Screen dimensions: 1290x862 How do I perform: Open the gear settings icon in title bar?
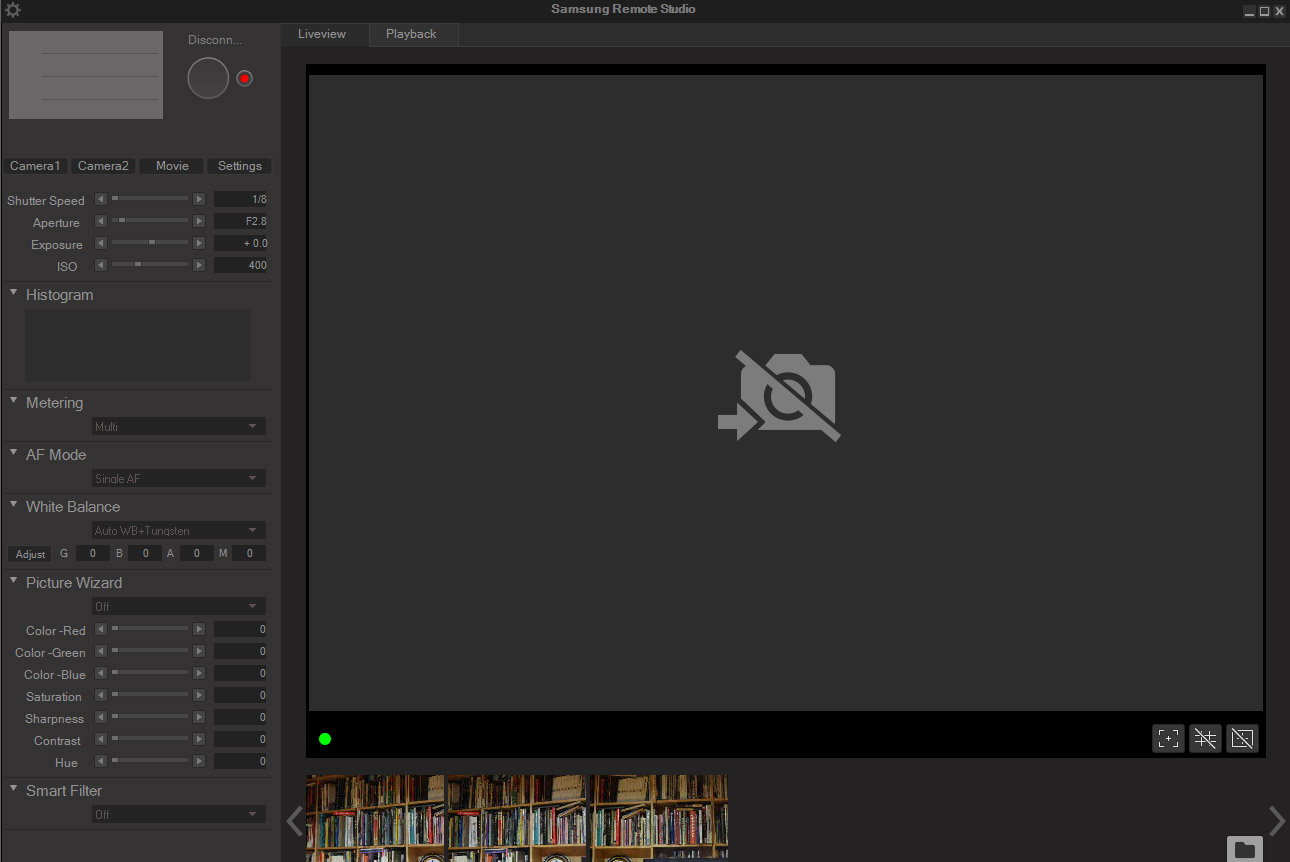click(x=13, y=10)
